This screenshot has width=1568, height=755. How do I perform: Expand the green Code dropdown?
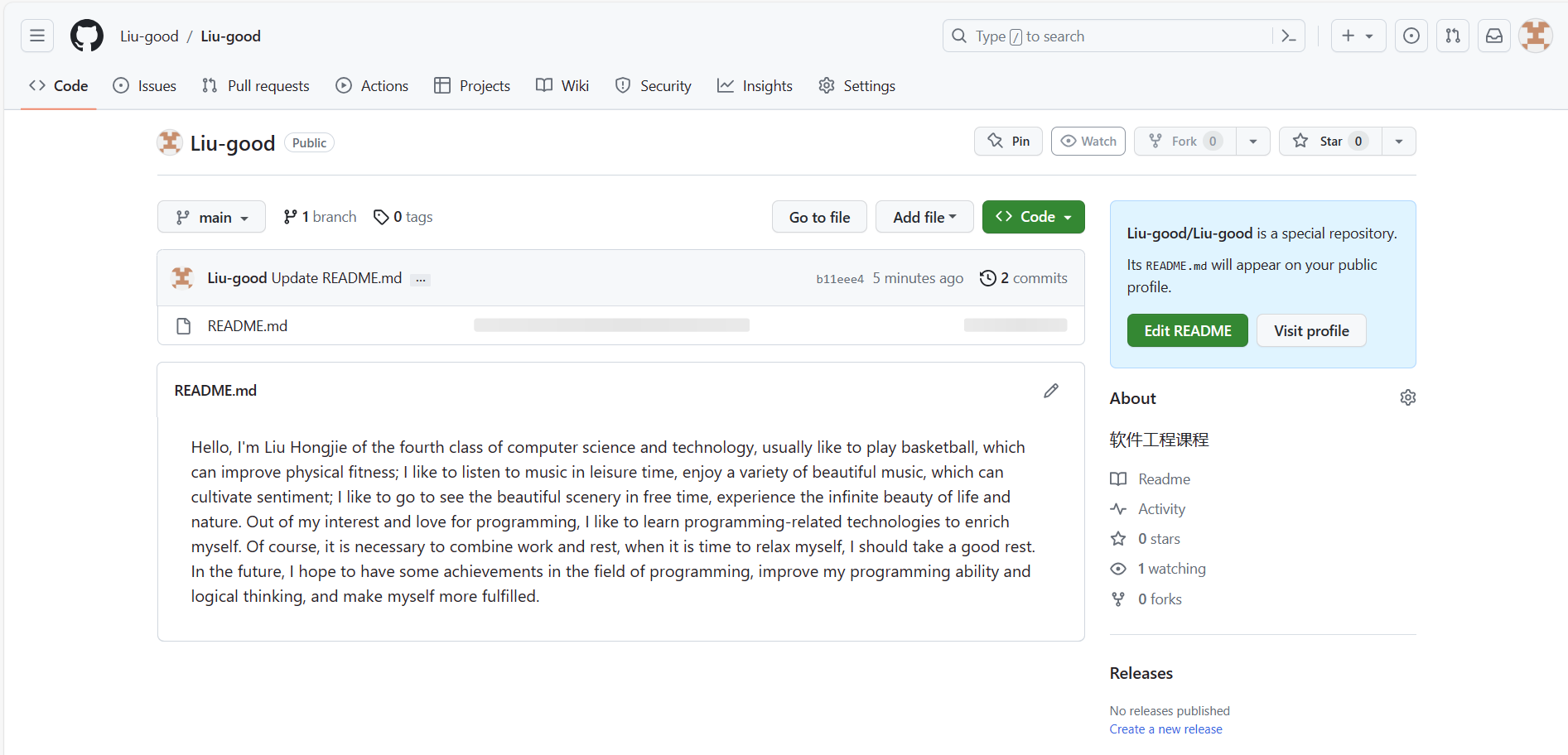pos(1033,217)
